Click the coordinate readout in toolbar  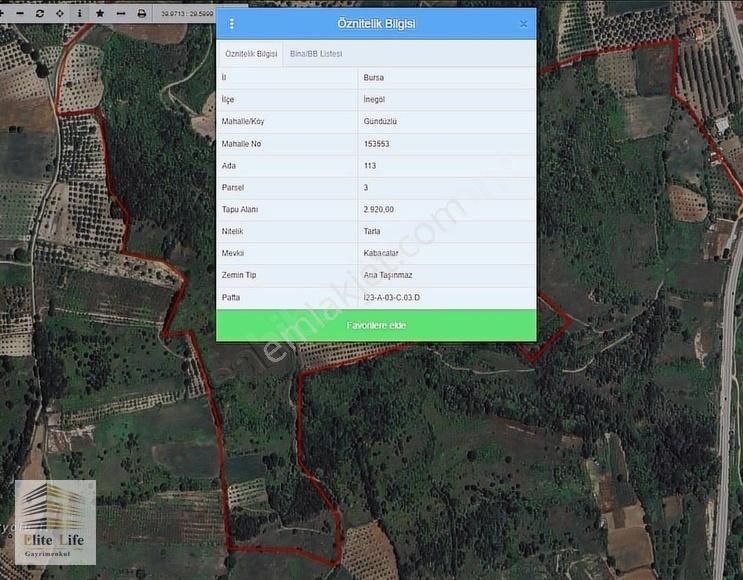(x=187, y=14)
